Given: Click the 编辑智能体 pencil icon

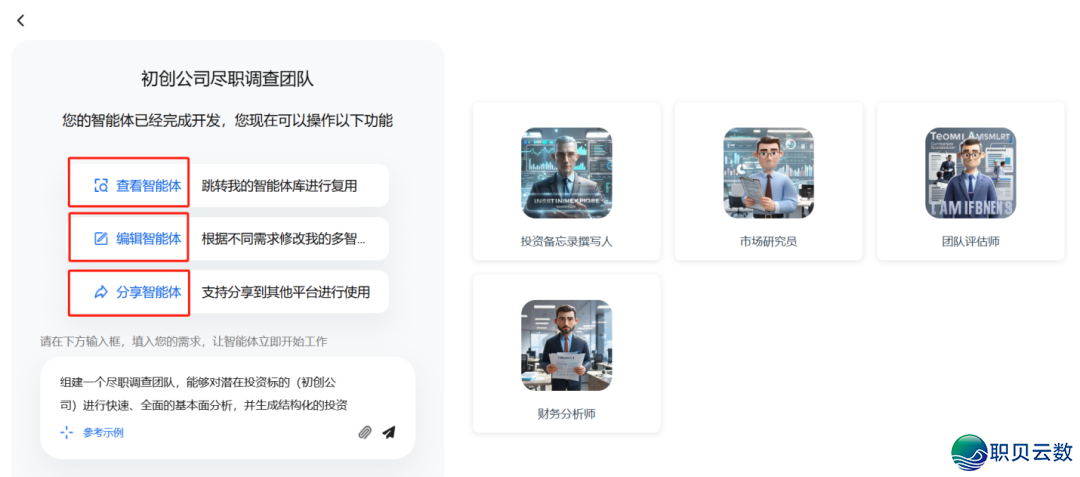Looking at the screenshot, I should [101, 239].
